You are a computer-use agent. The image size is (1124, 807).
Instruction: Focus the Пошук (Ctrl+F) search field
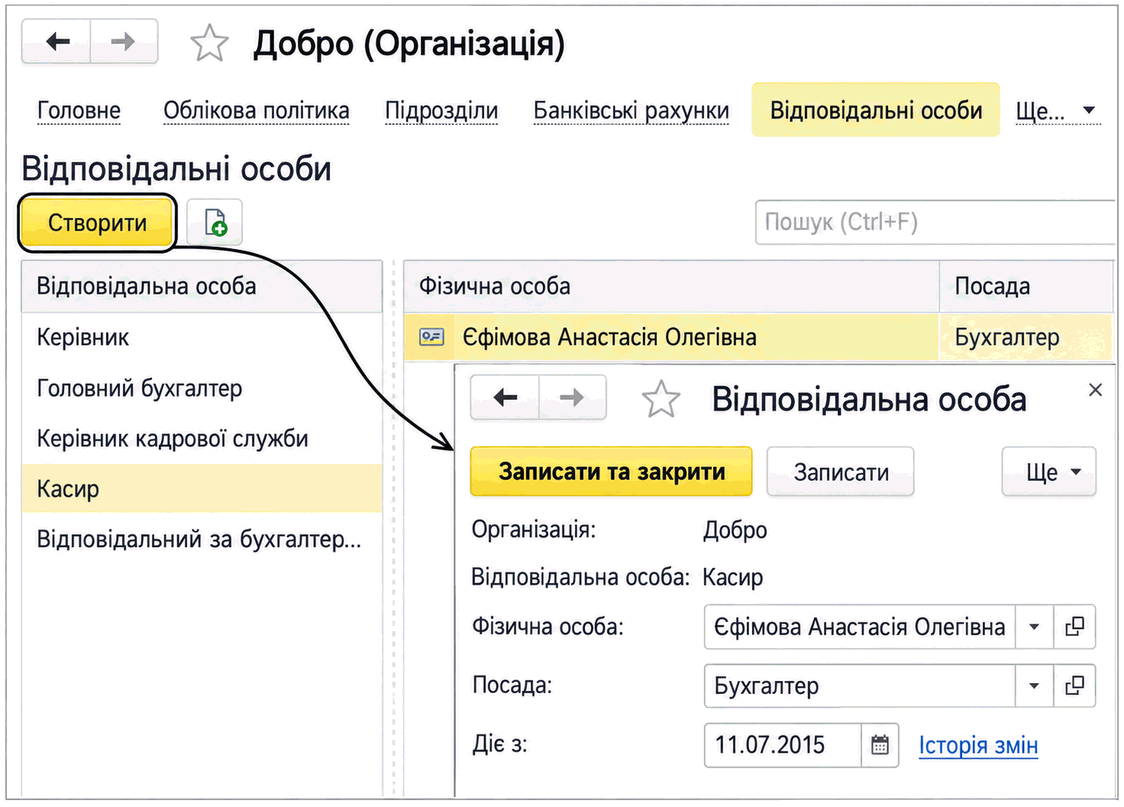tap(935, 222)
